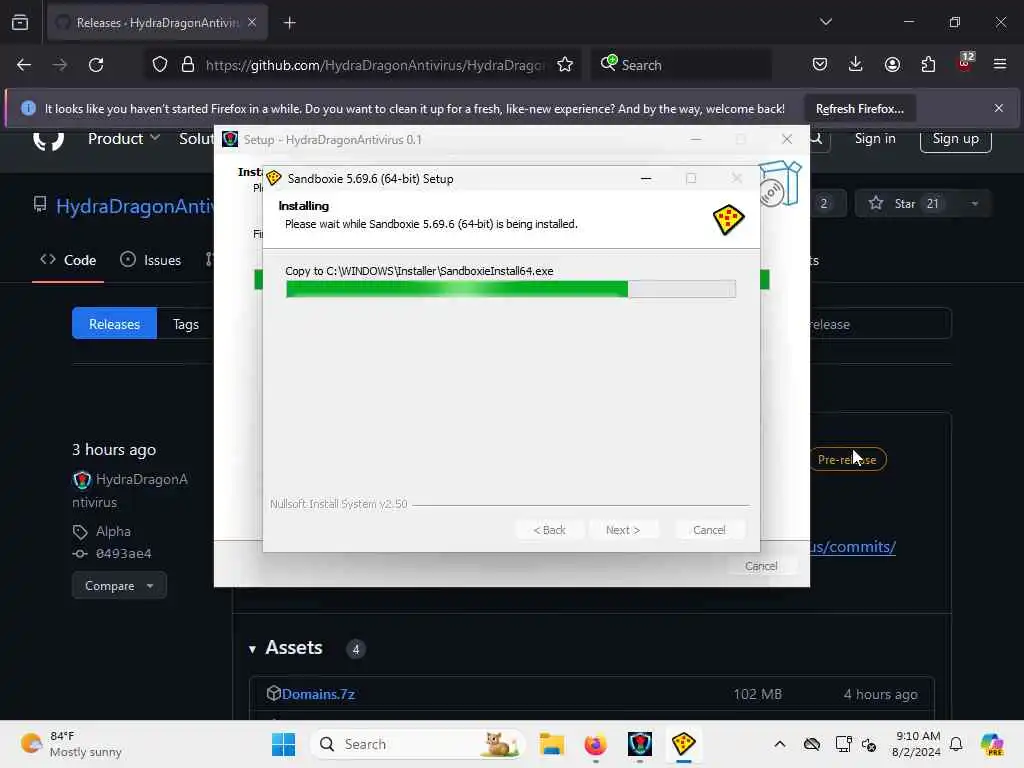
Task: Open uBlock extension icon with badge 12
Action: [965, 63]
